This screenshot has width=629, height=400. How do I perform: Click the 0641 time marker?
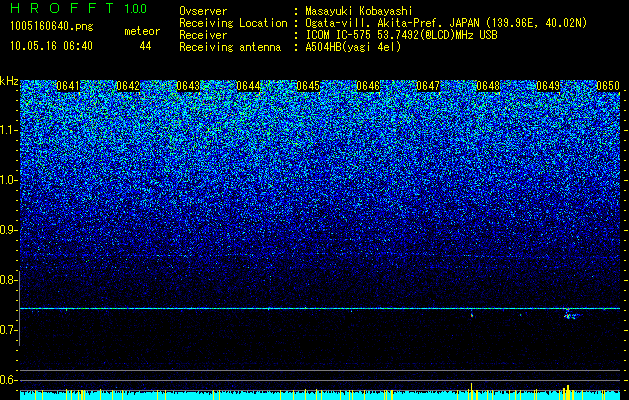pyautogui.click(x=68, y=86)
